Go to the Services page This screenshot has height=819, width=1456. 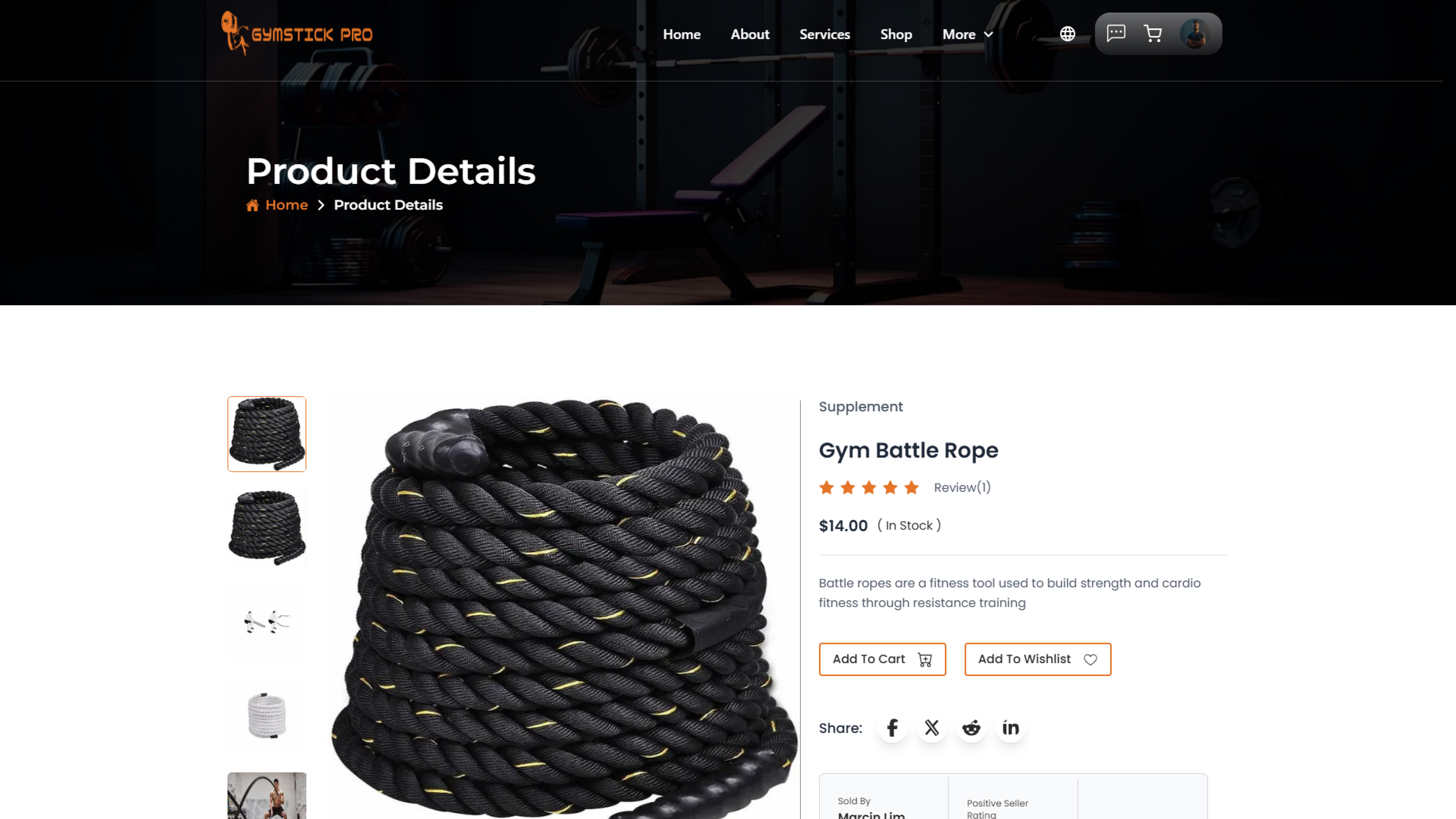pos(825,34)
